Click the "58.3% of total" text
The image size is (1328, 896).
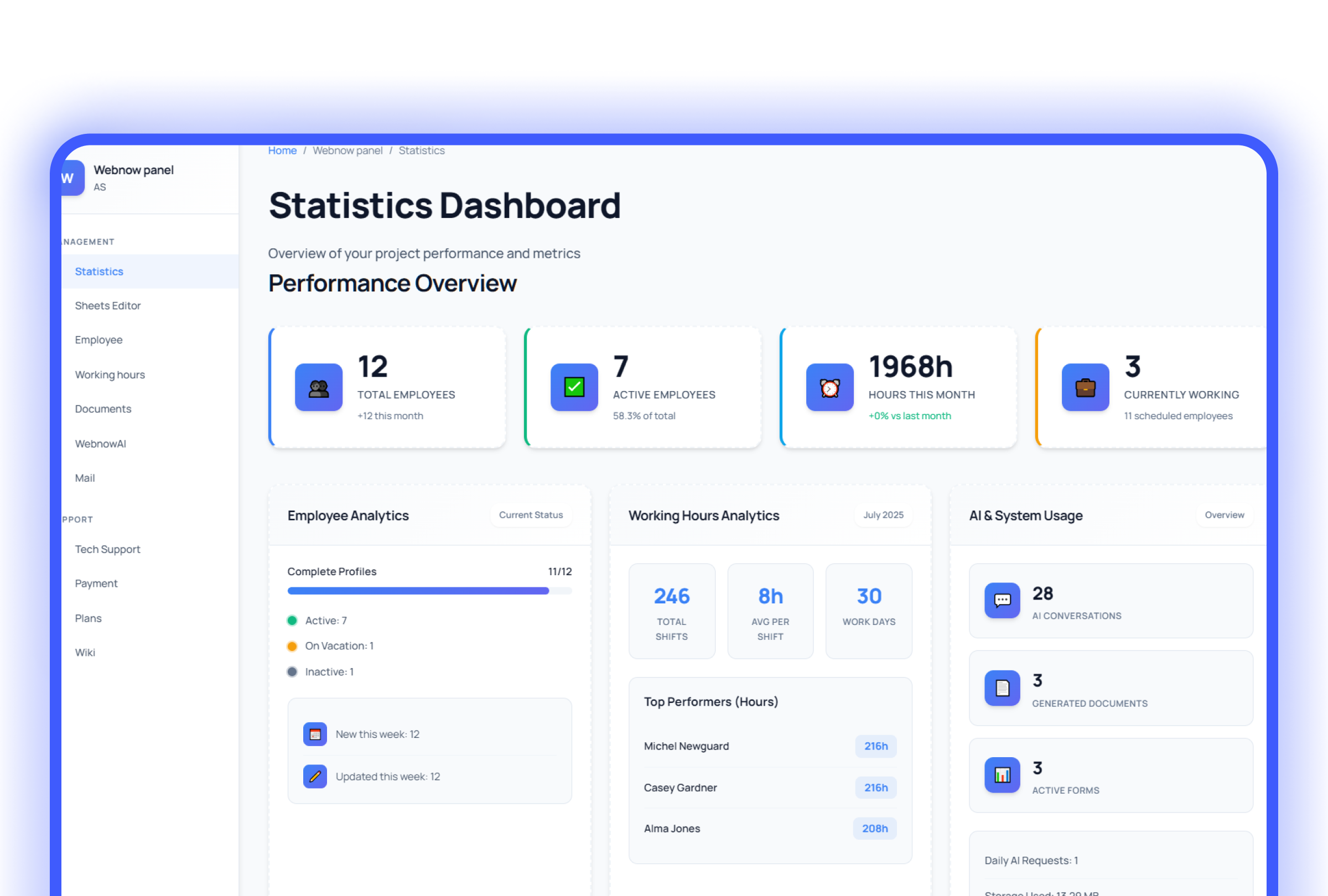644,416
